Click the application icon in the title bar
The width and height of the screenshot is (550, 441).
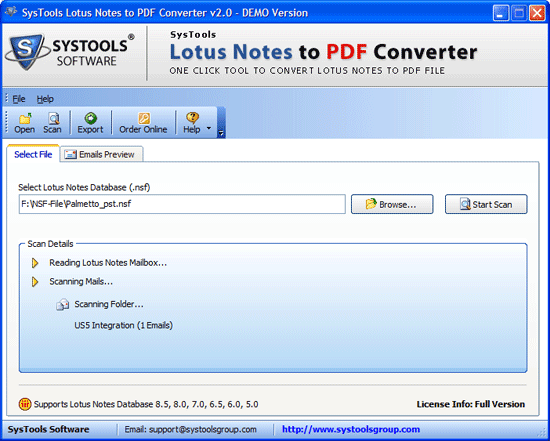(x=11, y=12)
